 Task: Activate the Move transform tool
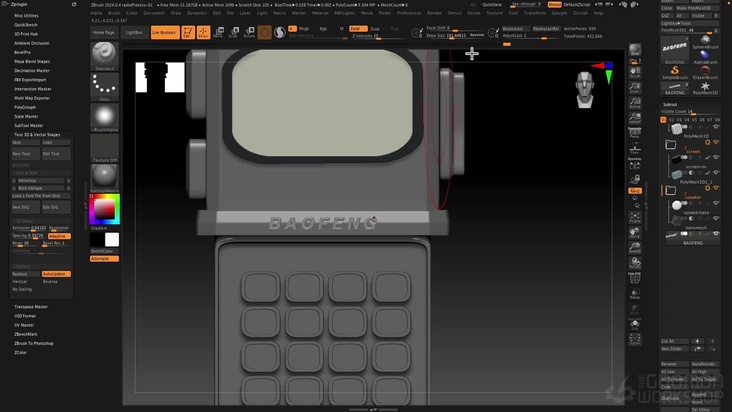click(x=219, y=32)
